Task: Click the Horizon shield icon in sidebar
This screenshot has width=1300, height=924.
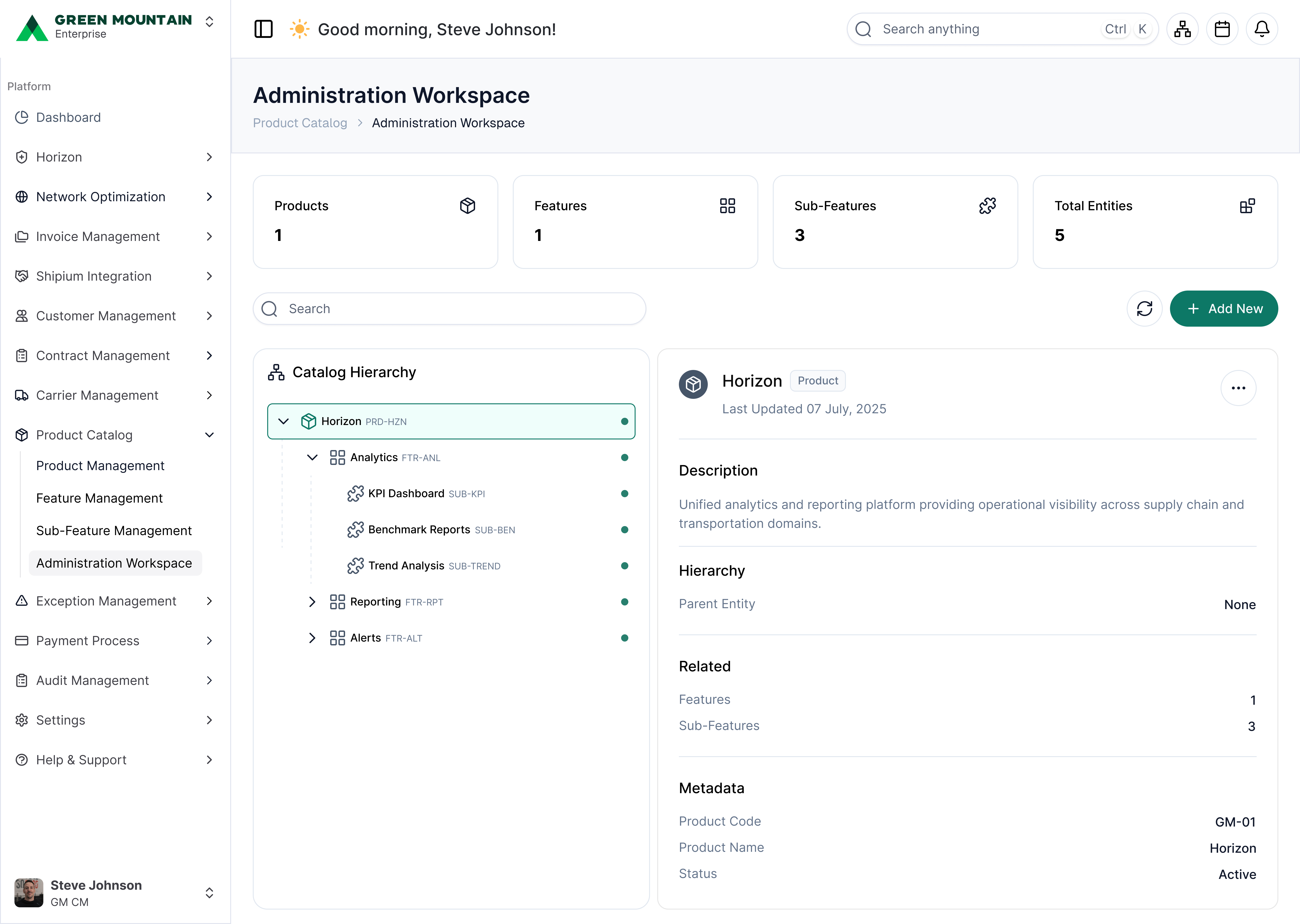Action: [x=22, y=157]
